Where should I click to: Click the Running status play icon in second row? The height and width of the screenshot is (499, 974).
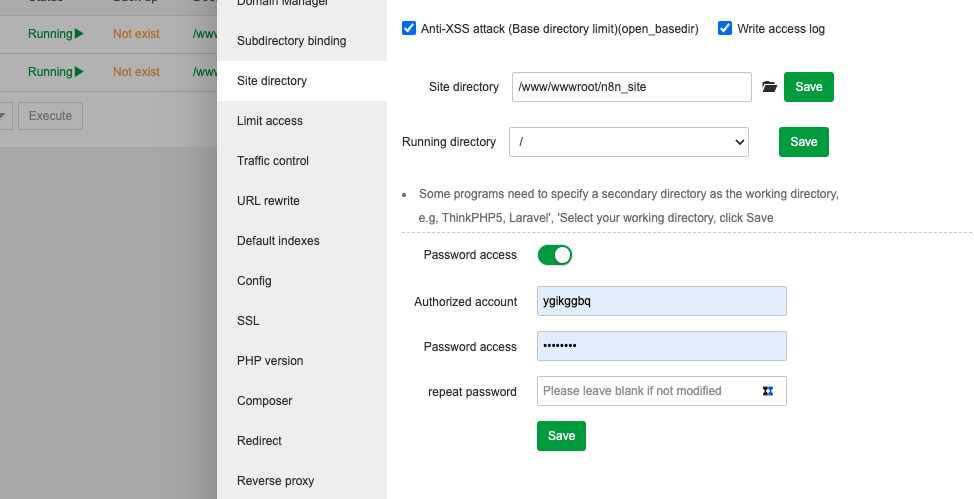[x=79, y=72]
